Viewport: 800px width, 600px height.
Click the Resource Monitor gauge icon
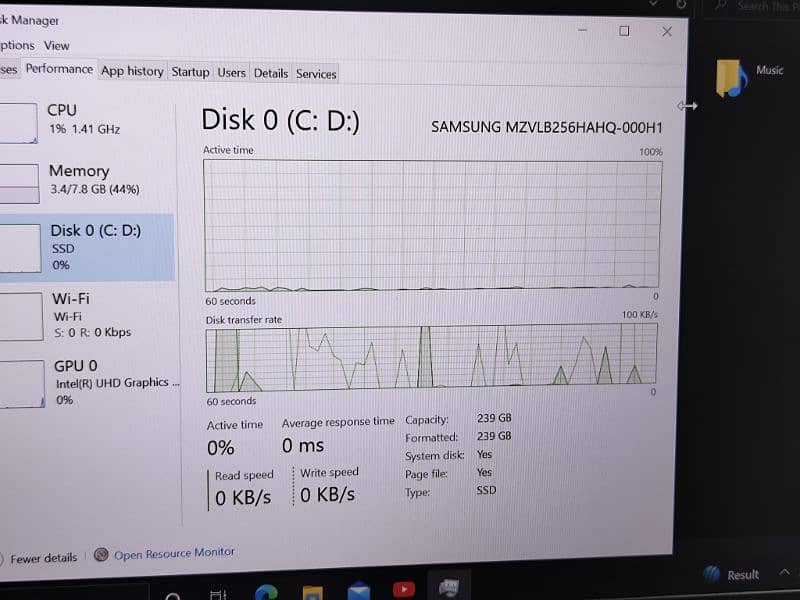(101, 555)
